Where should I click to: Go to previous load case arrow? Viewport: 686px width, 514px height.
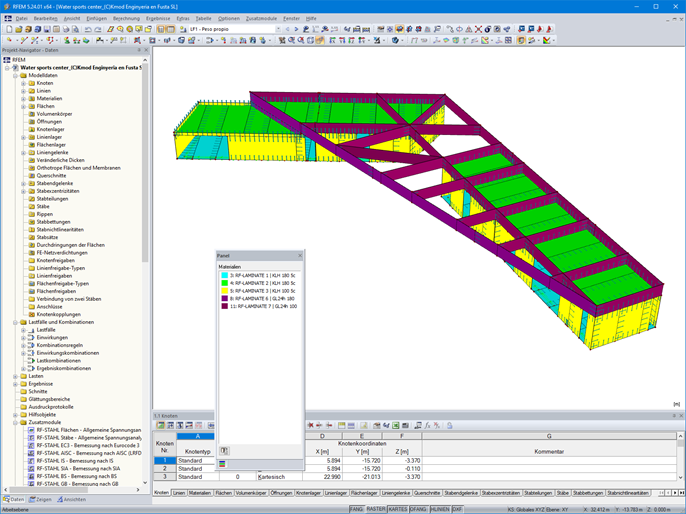pos(287,29)
